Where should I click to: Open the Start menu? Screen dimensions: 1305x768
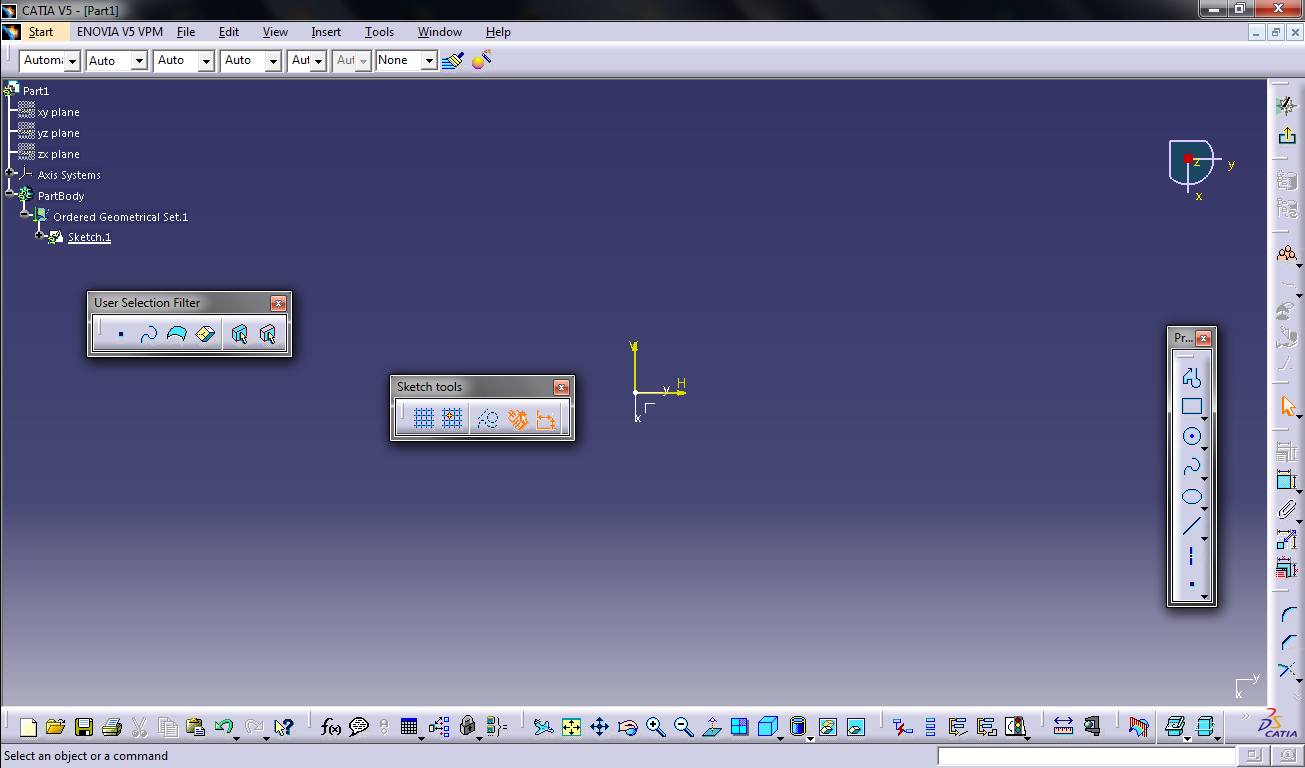click(41, 32)
